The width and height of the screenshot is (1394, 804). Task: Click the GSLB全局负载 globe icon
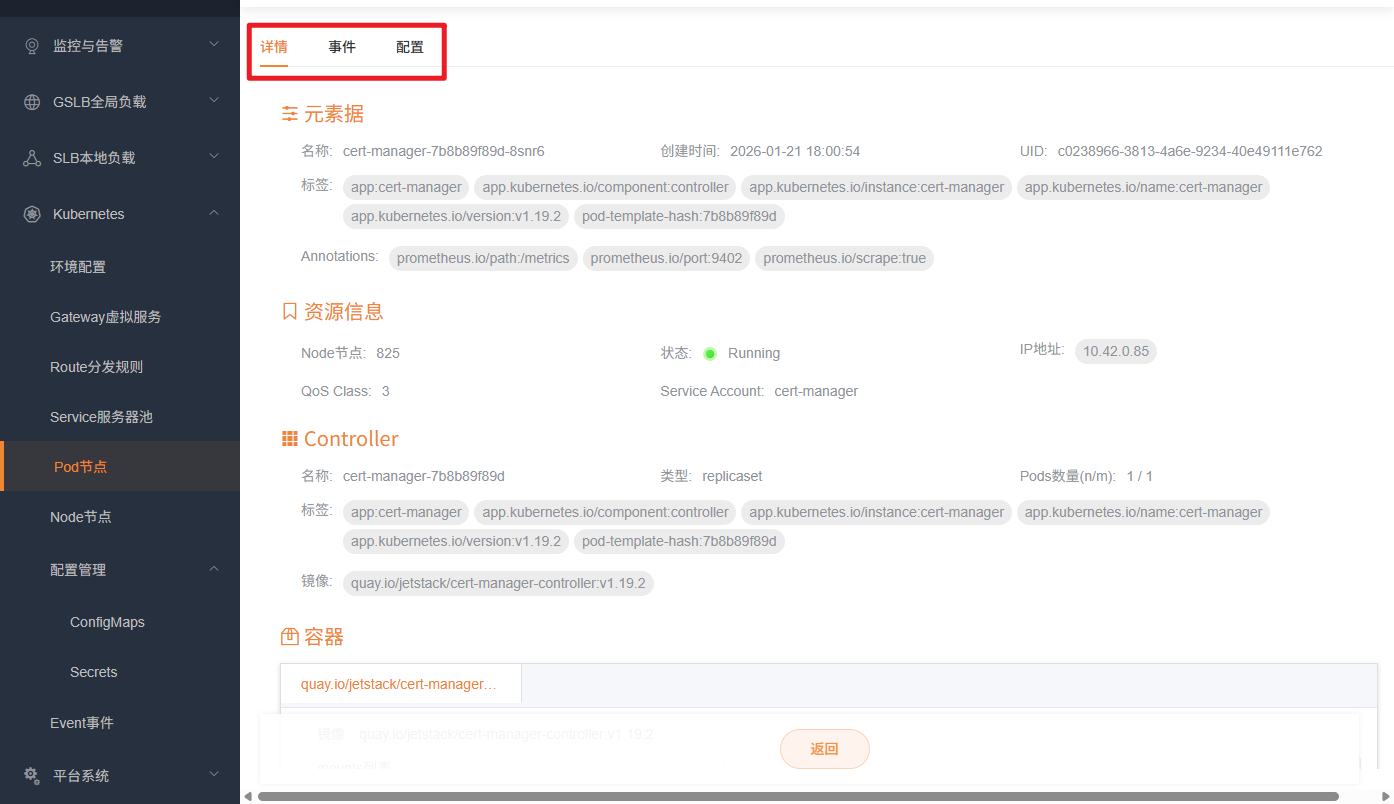[x=31, y=101]
